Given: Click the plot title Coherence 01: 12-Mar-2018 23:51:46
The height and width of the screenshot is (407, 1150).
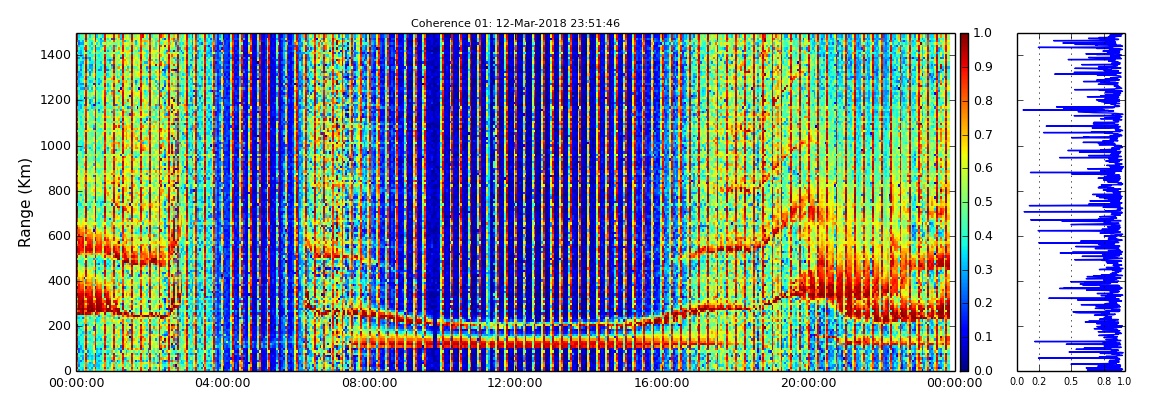Looking at the screenshot, I should pyautogui.click(x=515, y=23).
